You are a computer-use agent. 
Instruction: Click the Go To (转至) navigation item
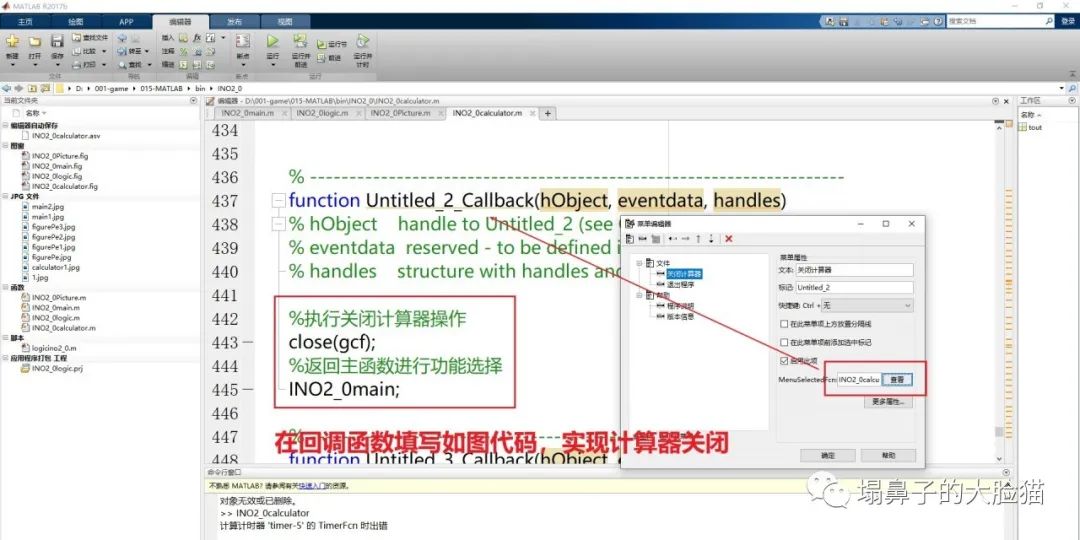(133, 51)
